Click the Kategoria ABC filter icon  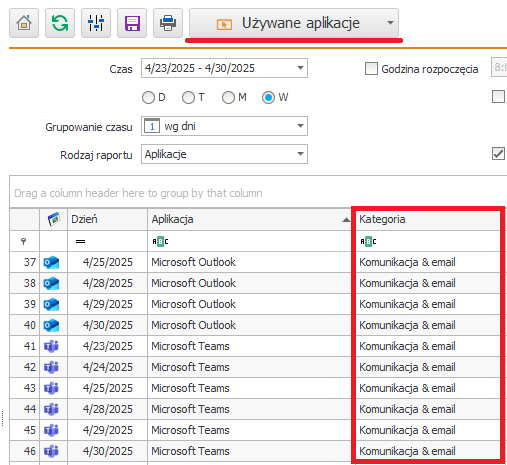[x=368, y=241]
